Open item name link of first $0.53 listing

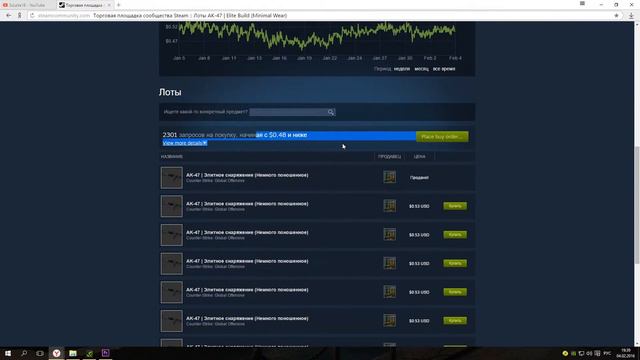coord(247,204)
